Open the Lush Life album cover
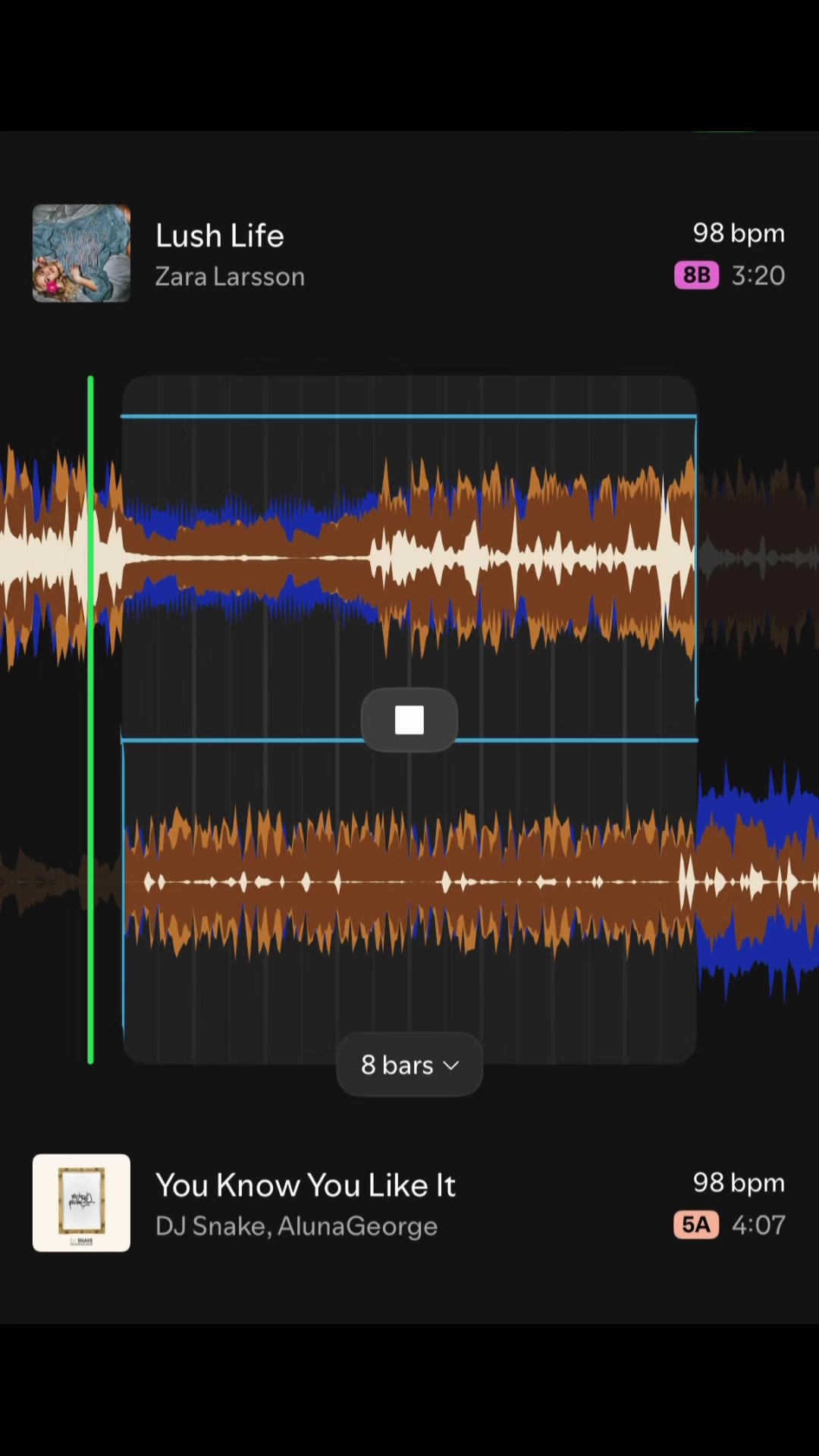Screen dimensions: 819x1456 point(81,253)
